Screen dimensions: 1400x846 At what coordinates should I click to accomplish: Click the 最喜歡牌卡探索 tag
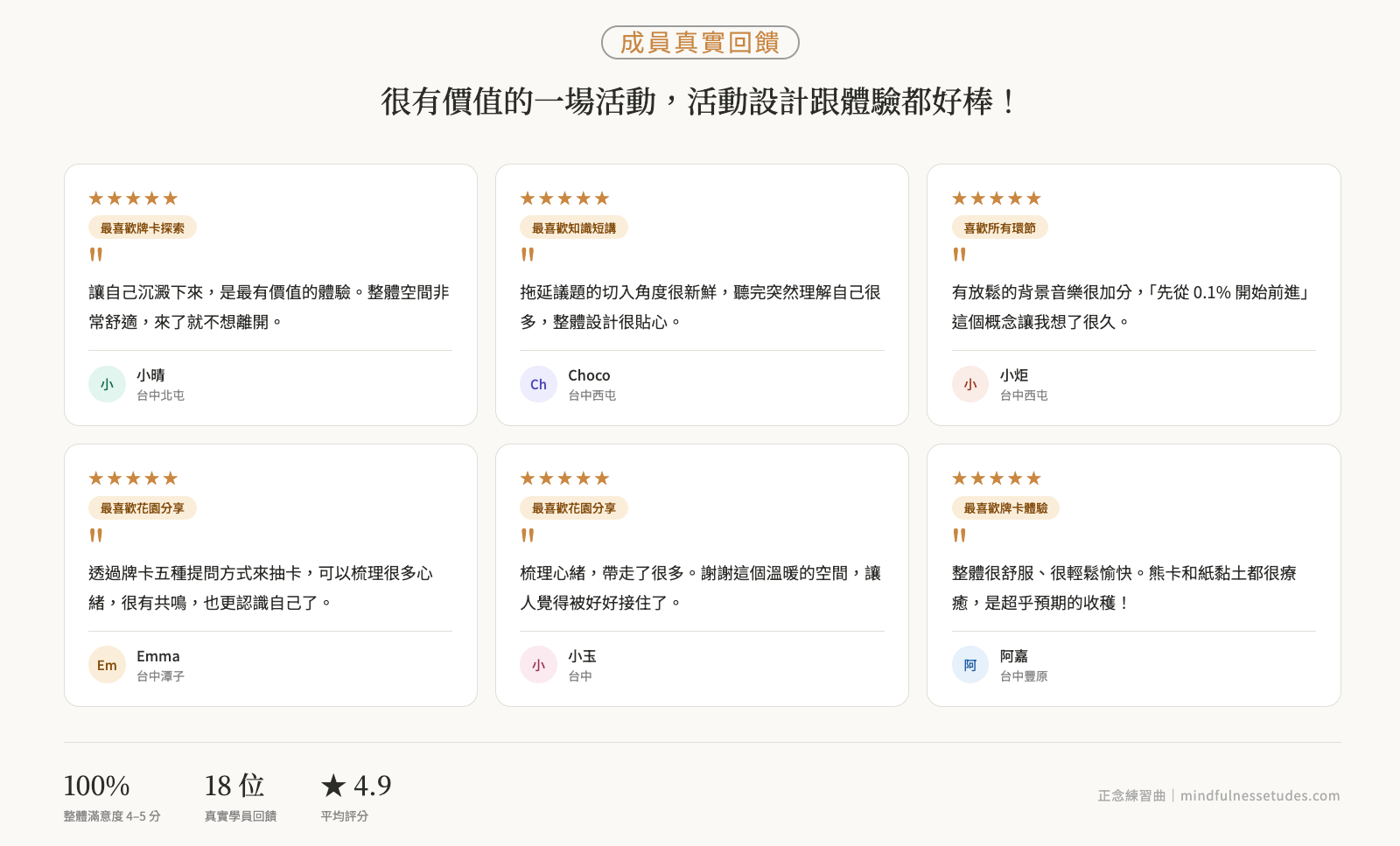(x=142, y=228)
